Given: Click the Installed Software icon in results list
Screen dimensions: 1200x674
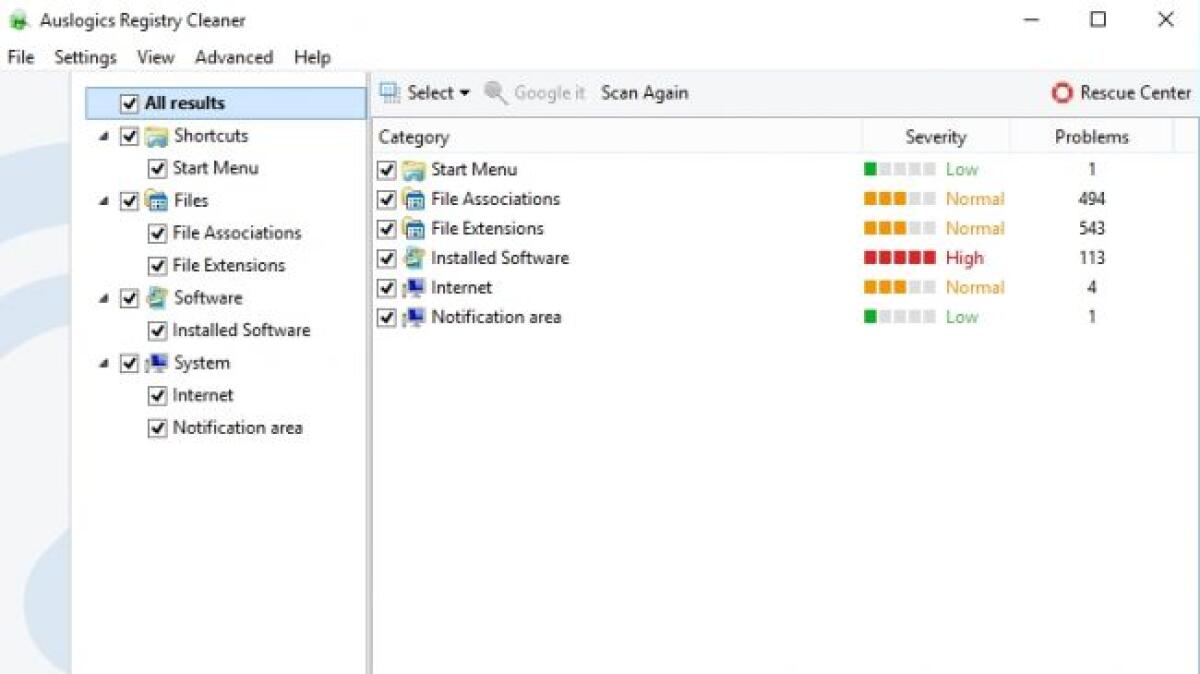Looking at the screenshot, I should click(412, 257).
